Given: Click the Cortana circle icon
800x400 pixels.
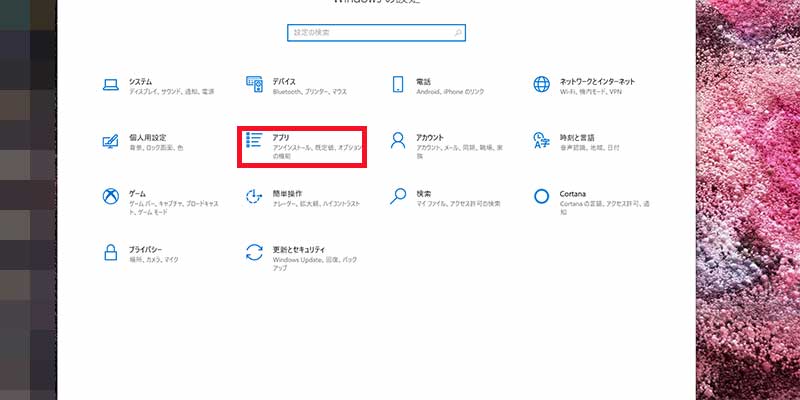Looking at the screenshot, I should point(541,196).
